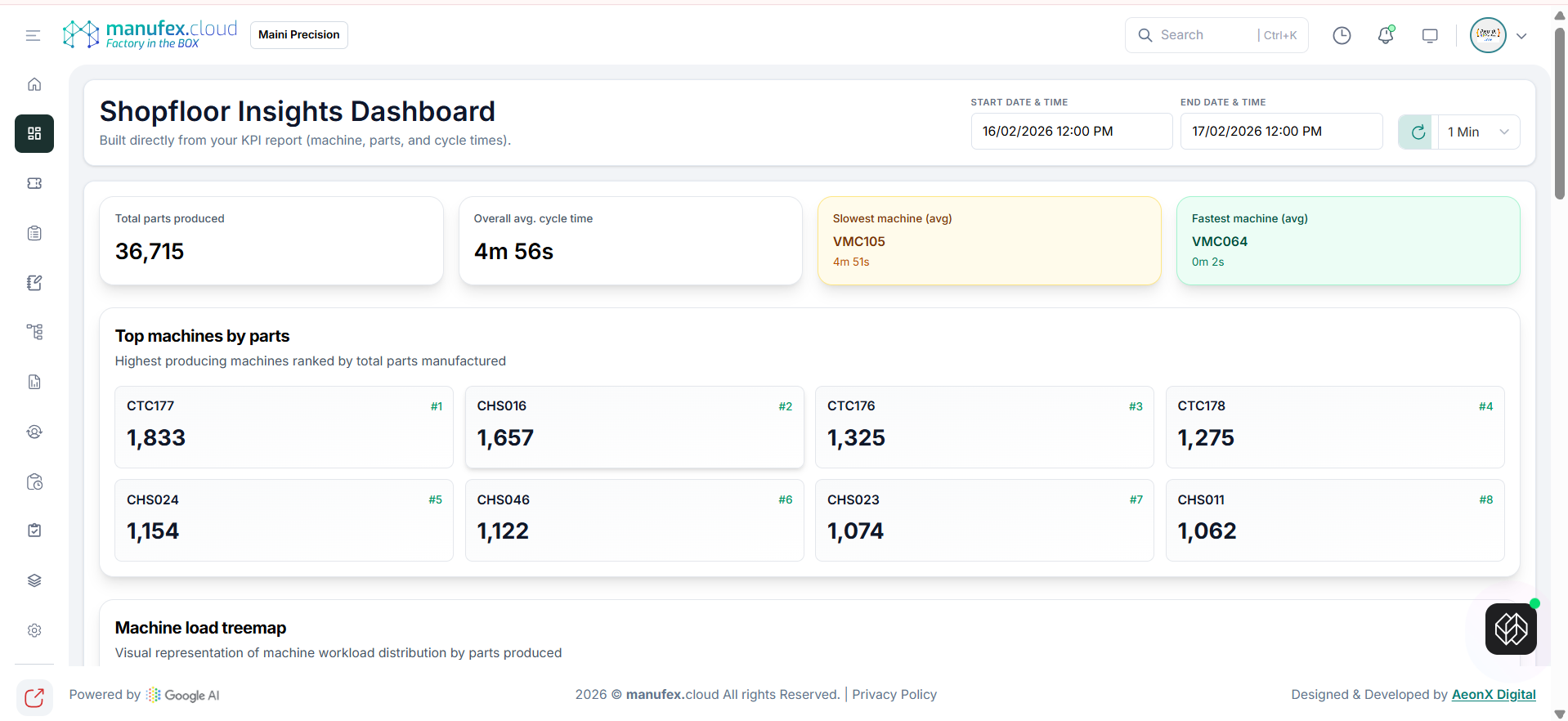1568x721 pixels.
Task: Open the AeonX Digital link
Action: click(x=1494, y=694)
